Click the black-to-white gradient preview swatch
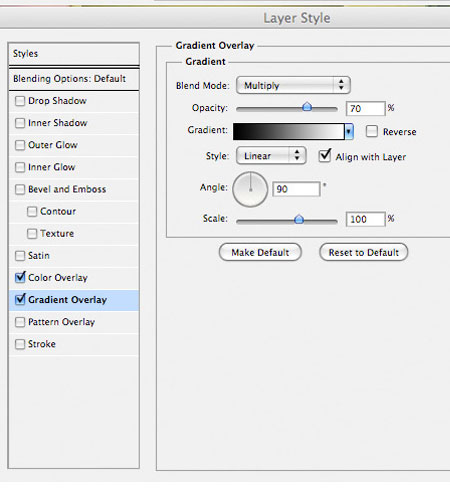Screen dimensions: 450x500 [289, 132]
